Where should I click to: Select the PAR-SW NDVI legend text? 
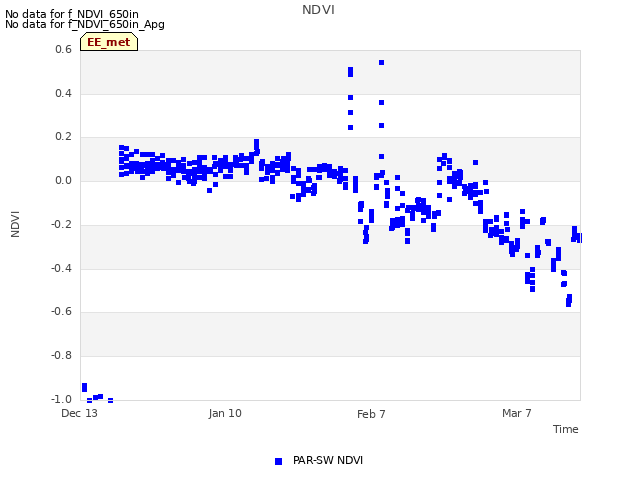(328, 460)
